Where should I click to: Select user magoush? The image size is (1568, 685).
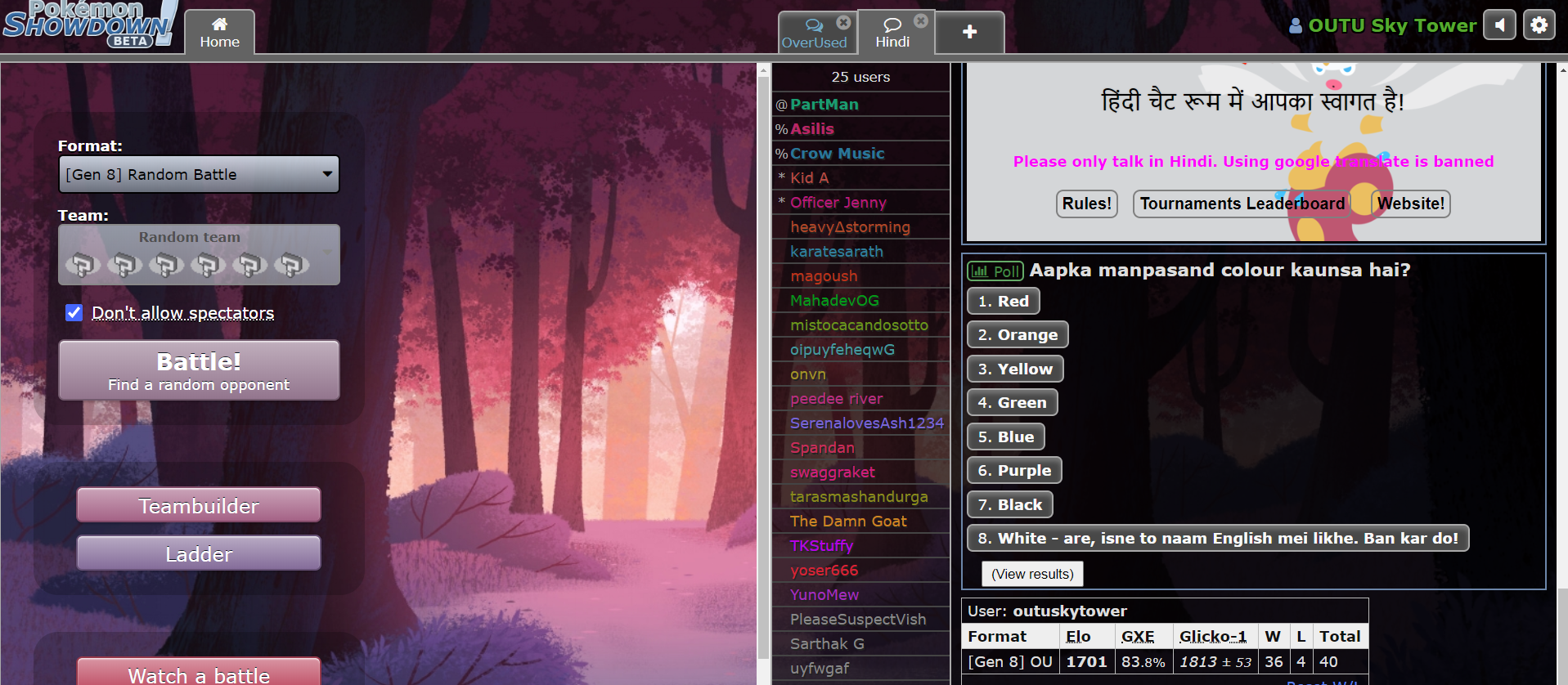860,275
